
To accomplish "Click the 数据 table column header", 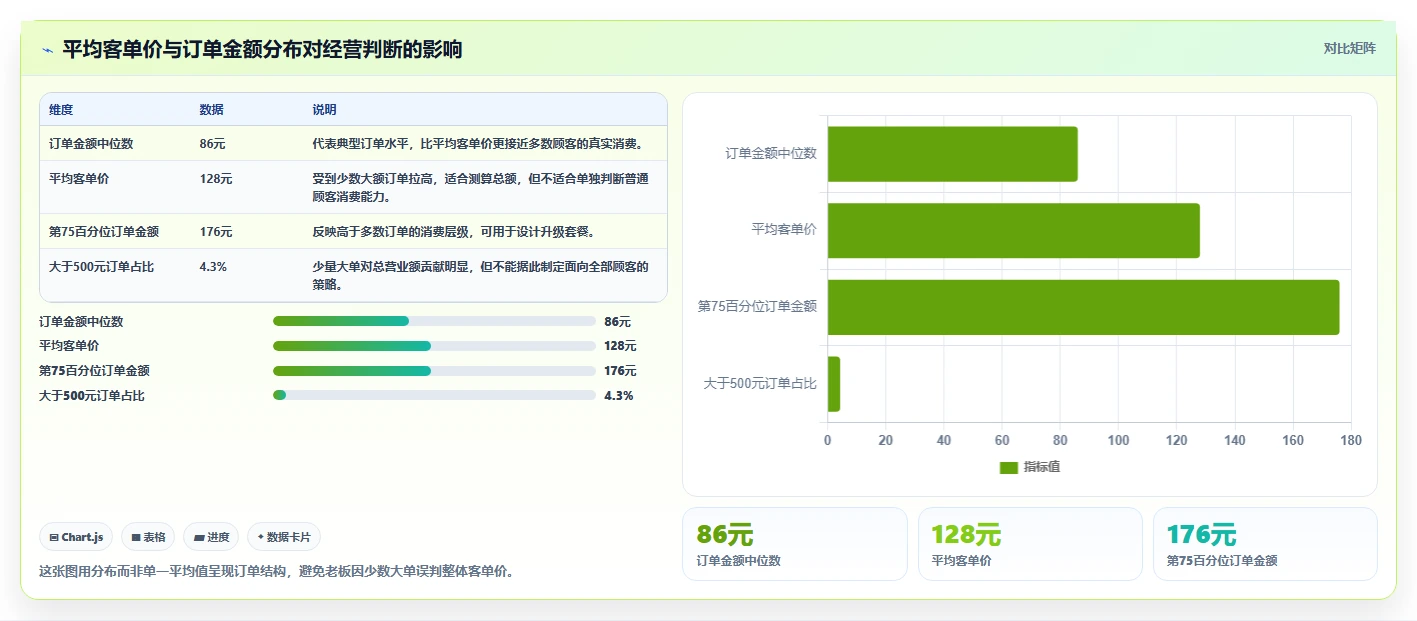I will [212, 110].
